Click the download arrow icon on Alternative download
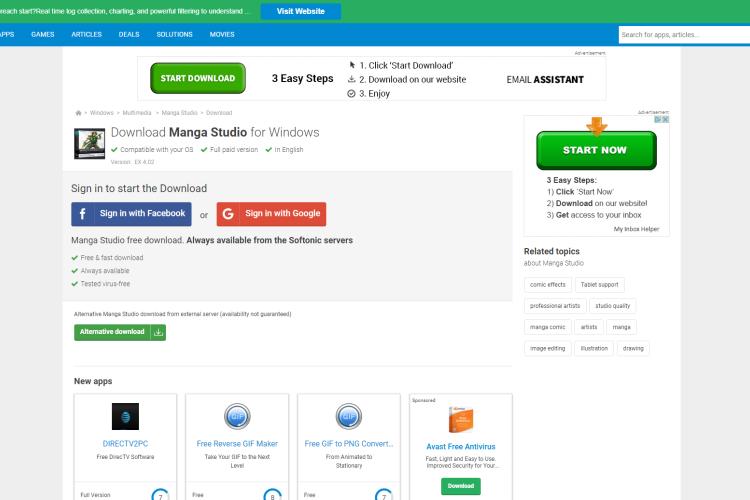 [158, 332]
